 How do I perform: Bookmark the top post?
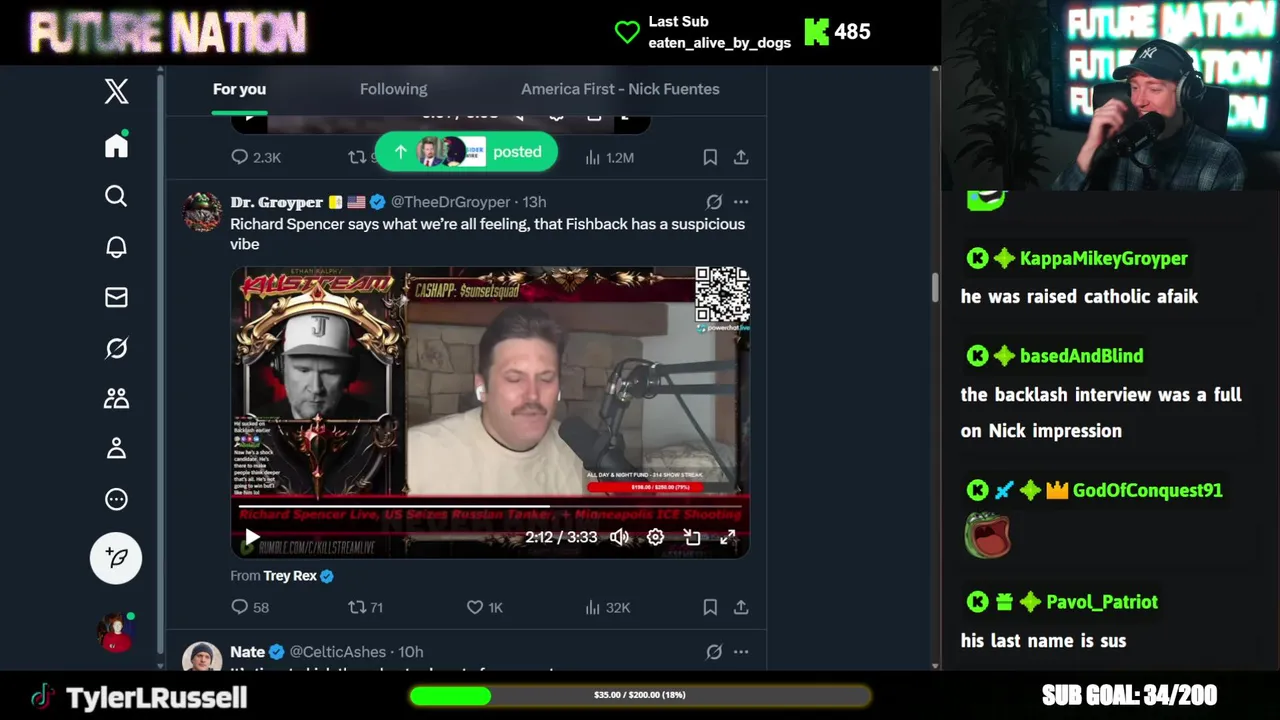710,157
